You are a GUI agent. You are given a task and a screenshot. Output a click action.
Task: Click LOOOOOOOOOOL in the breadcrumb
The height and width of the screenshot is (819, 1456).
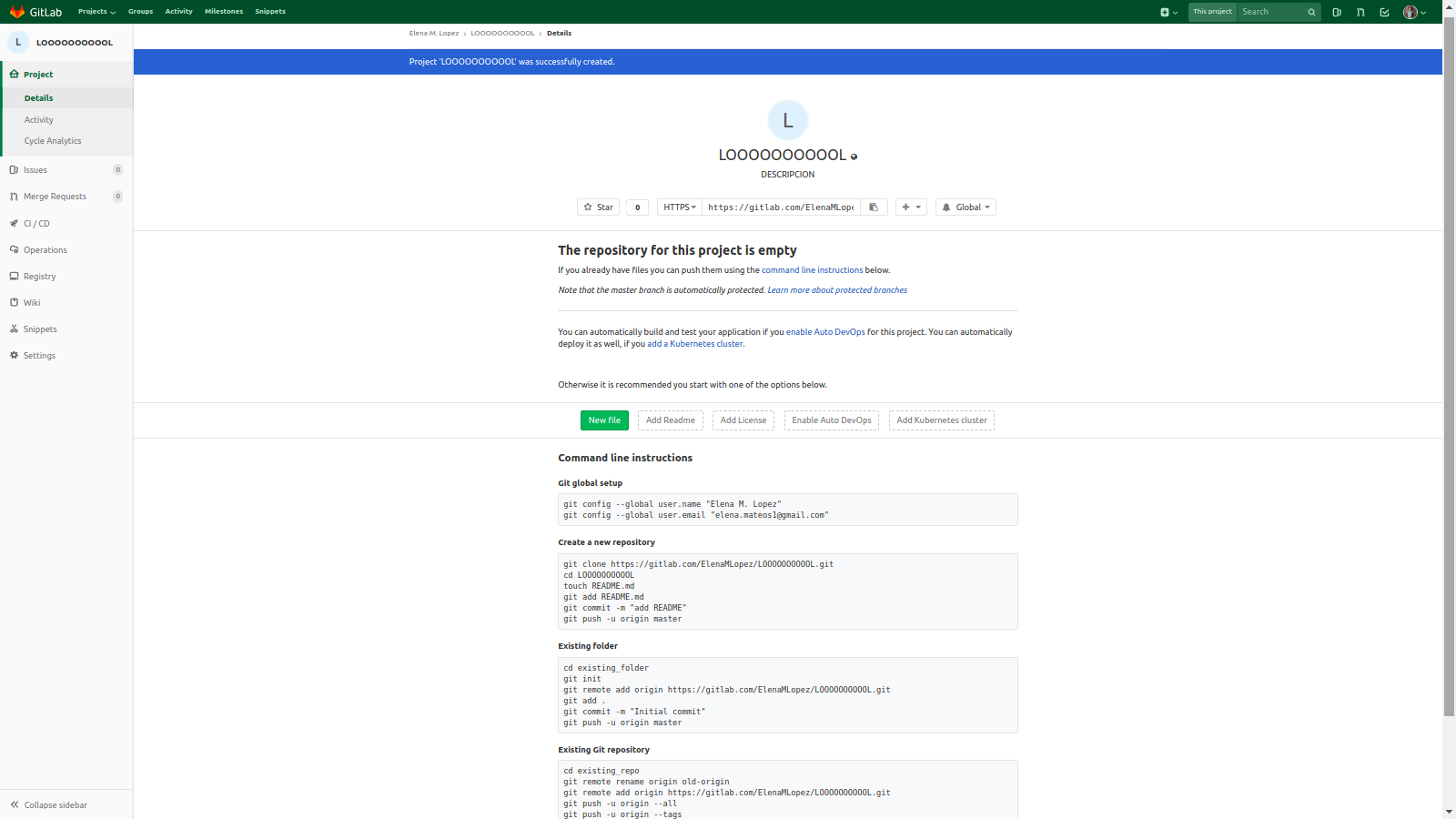coord(502,34)
